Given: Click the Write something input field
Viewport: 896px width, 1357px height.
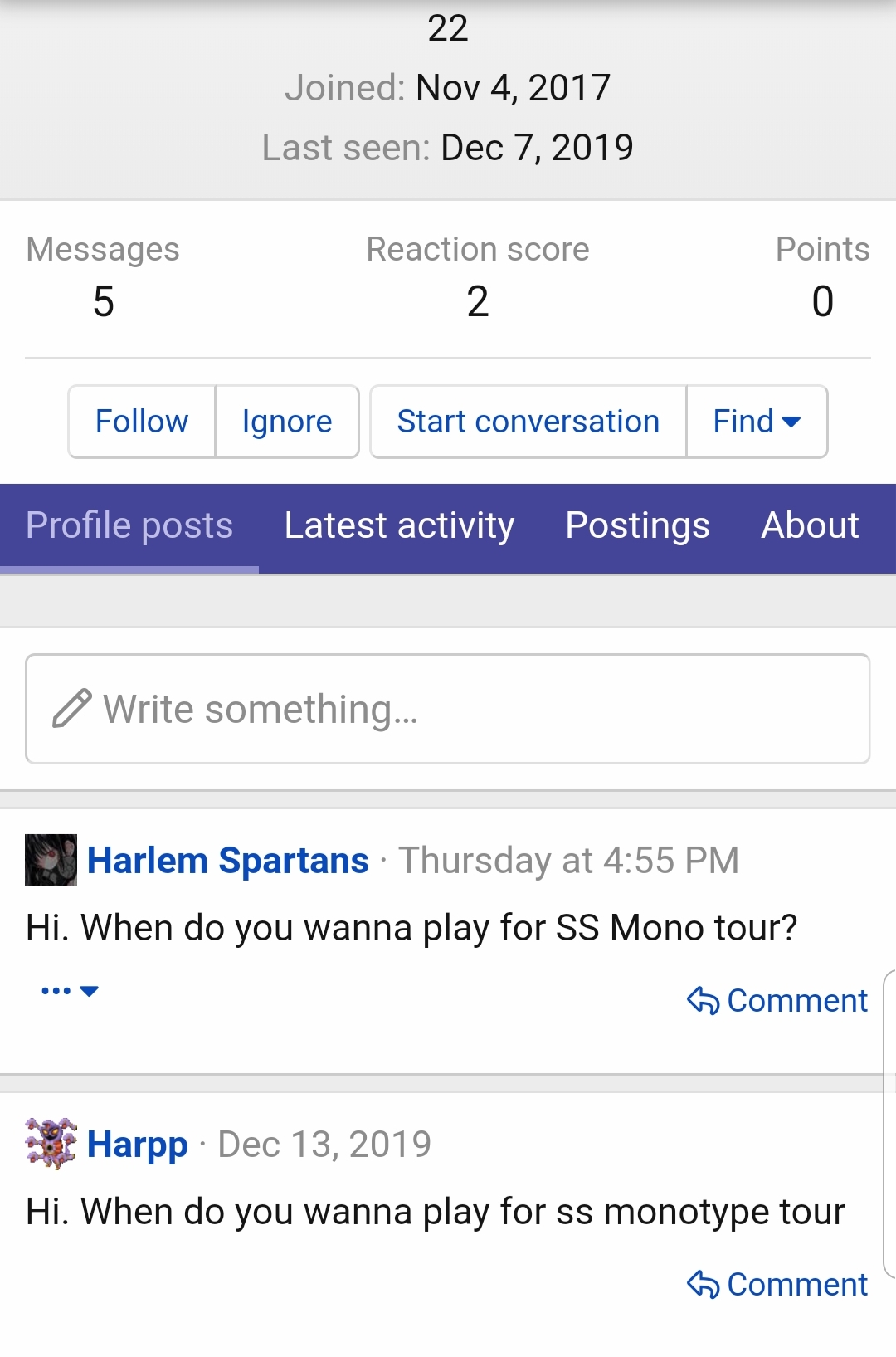Looking at the screenshot, I should click(448, 709).
